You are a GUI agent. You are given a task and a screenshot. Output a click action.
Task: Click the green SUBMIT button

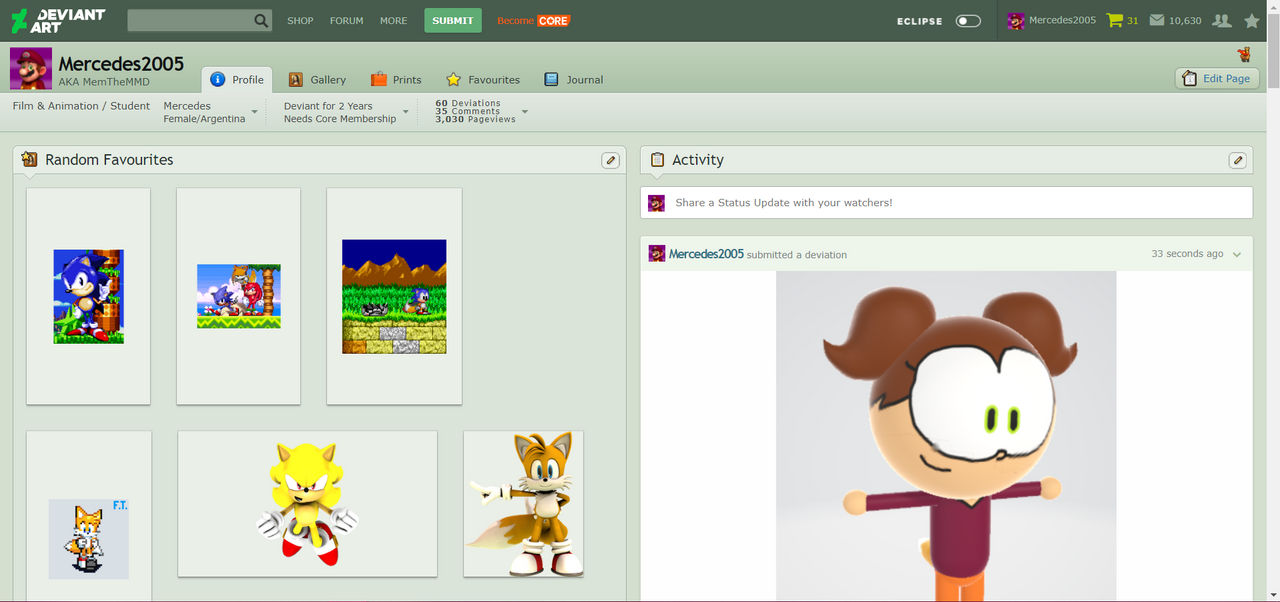tap(453, 20)
